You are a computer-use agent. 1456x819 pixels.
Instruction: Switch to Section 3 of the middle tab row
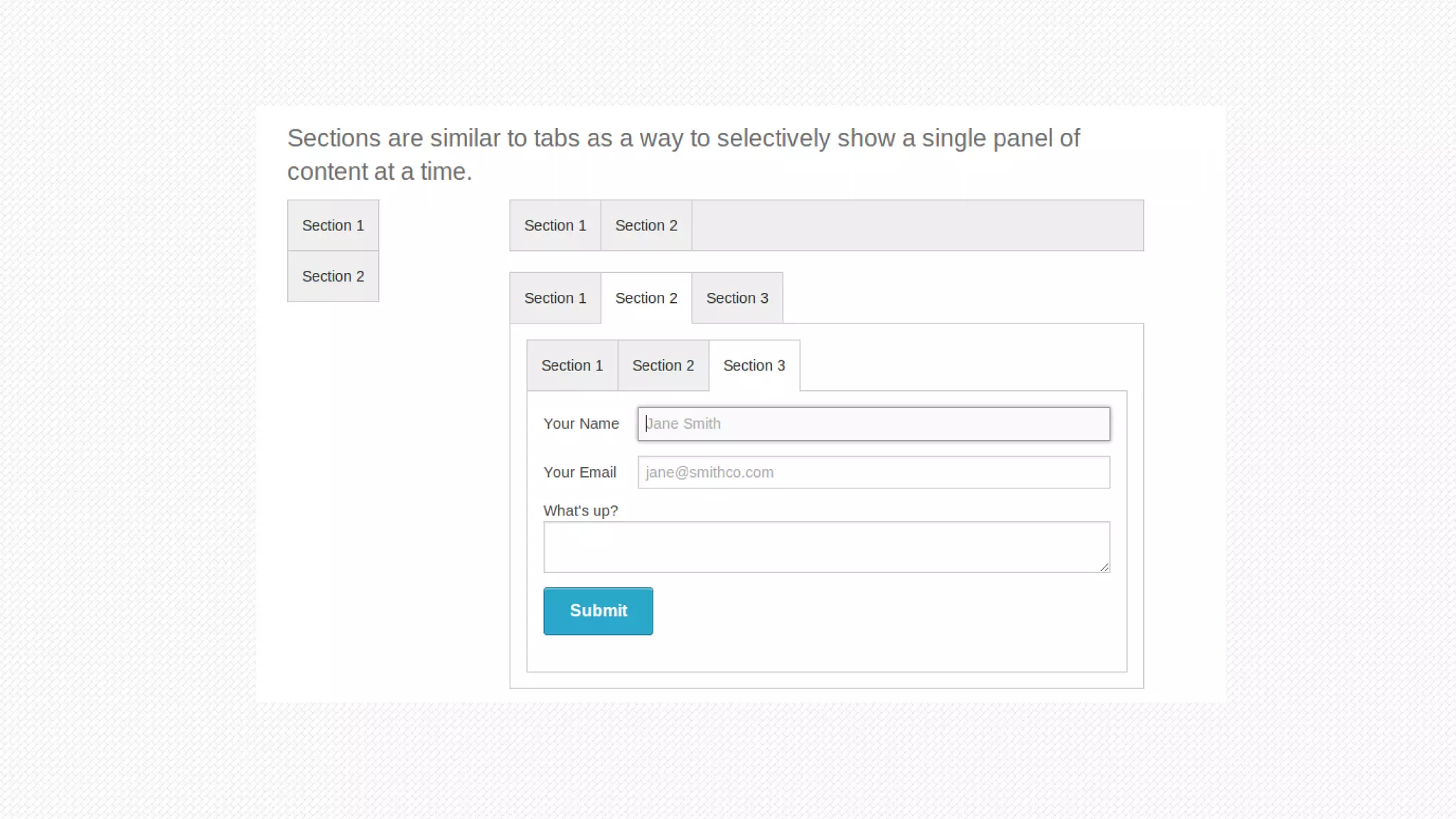click(x=737, y=298)
